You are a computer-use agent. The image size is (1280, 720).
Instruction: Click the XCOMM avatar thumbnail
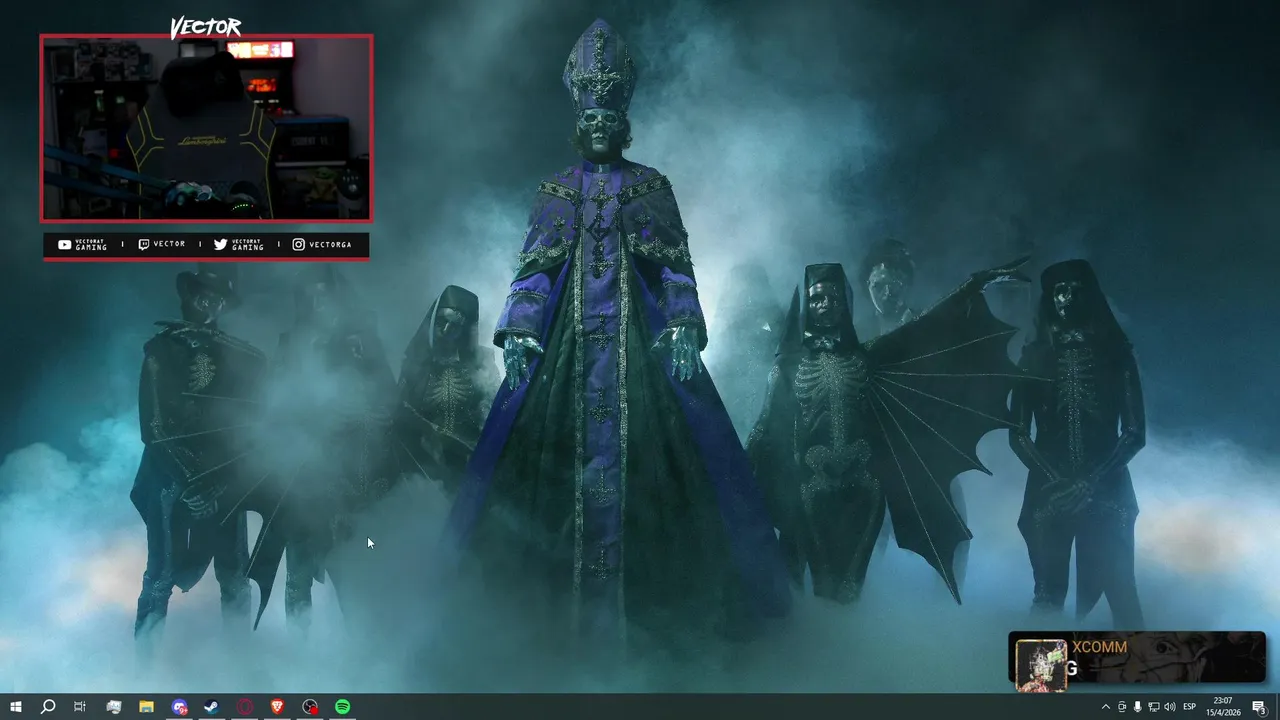click(x=1041, y=665)
